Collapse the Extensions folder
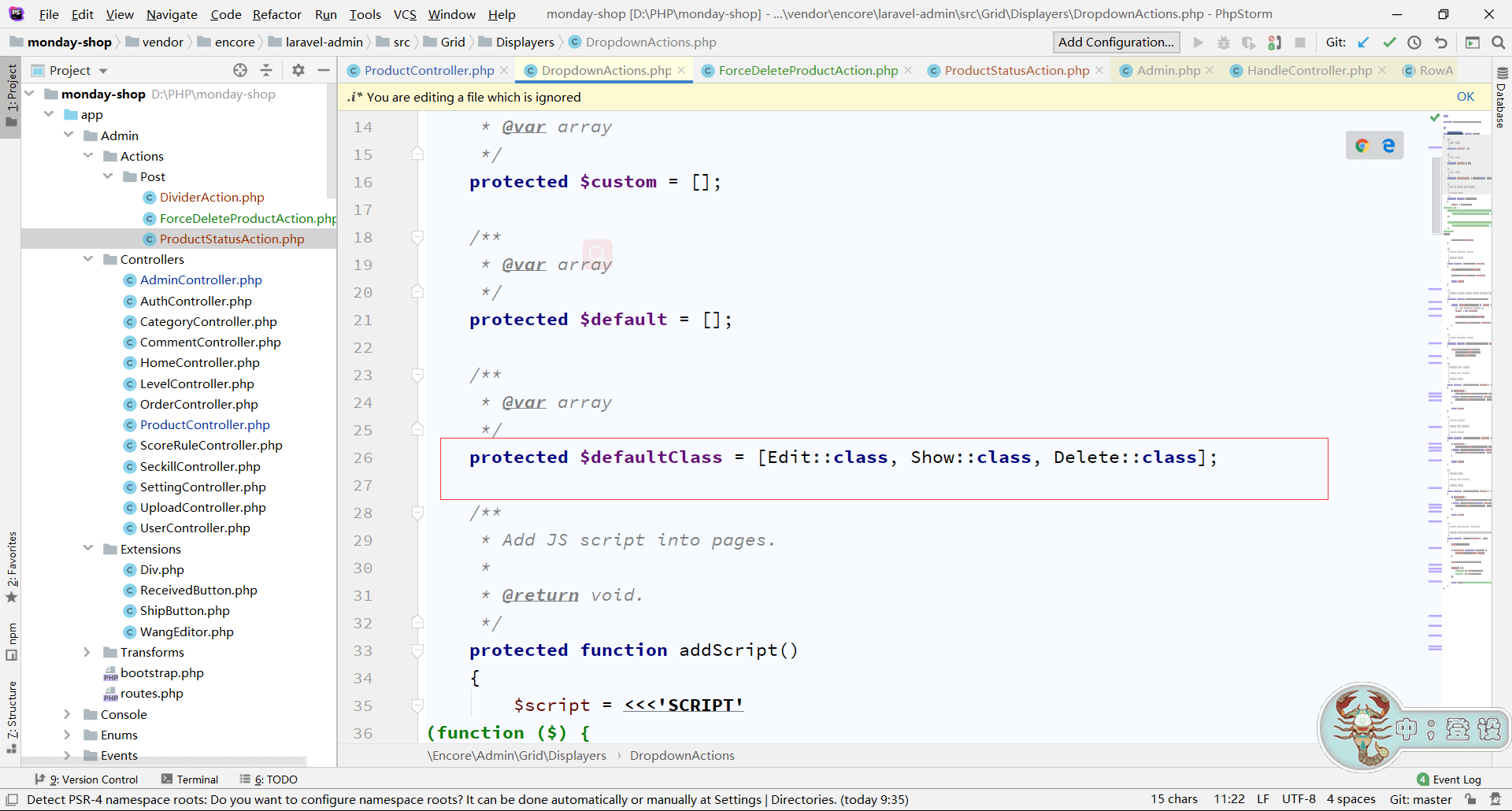Image resolution: width=1512 pixels, height=811 pixels. click(x=88, y=549)
